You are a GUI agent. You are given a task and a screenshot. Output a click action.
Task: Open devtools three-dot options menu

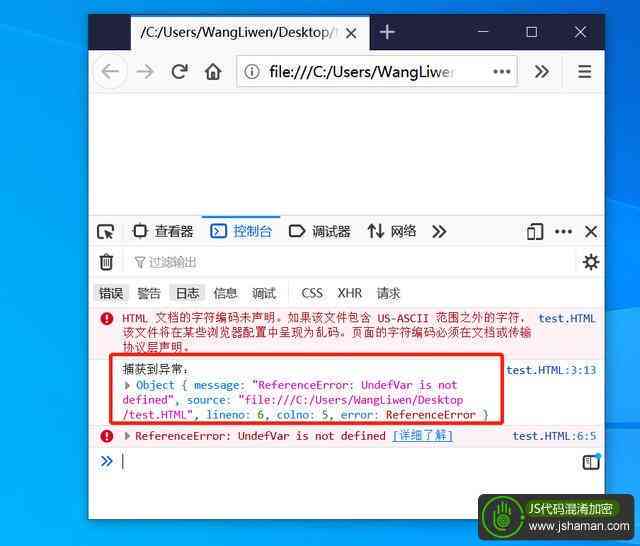[x=563, y=232]
